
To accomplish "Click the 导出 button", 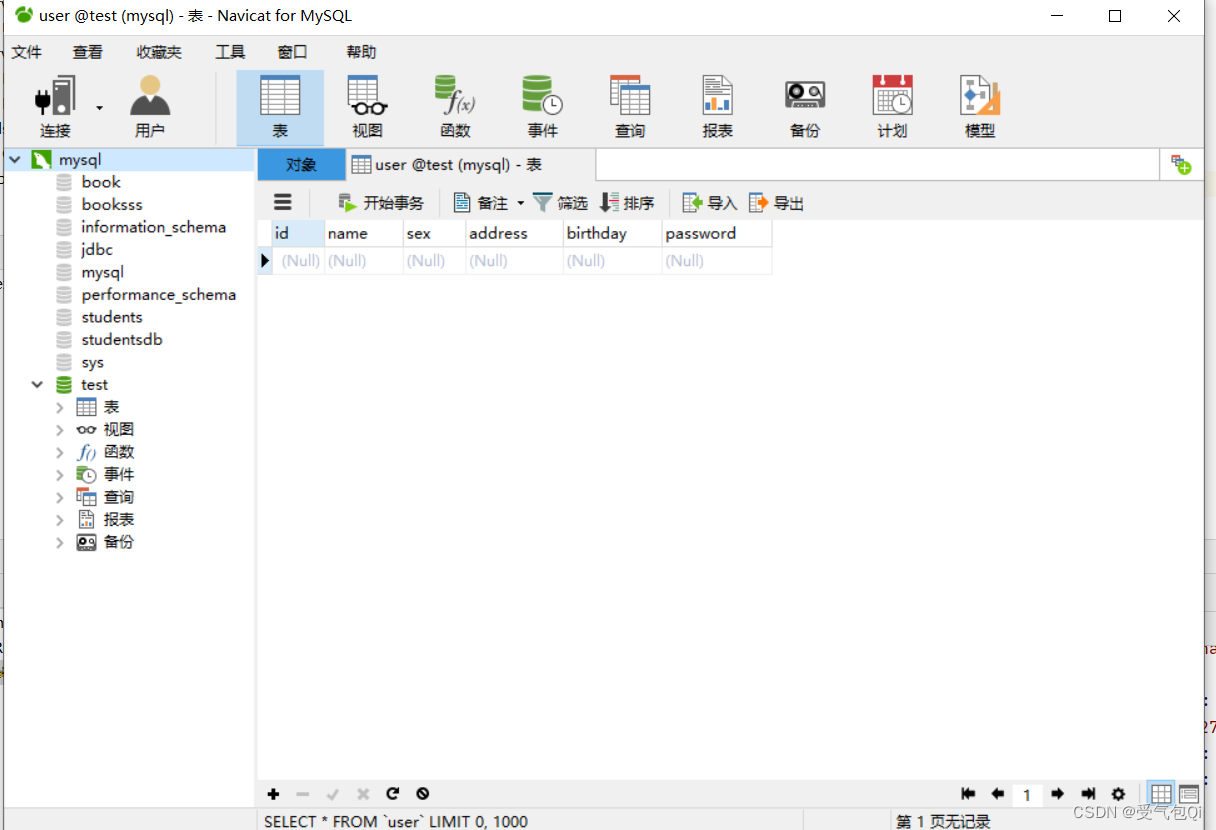I will pyautogui.click(x=776, y=202).
